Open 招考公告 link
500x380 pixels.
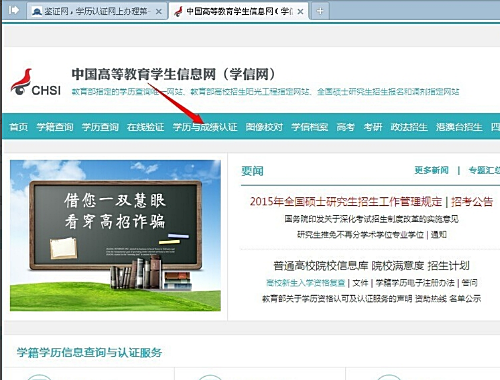(472, 202)
